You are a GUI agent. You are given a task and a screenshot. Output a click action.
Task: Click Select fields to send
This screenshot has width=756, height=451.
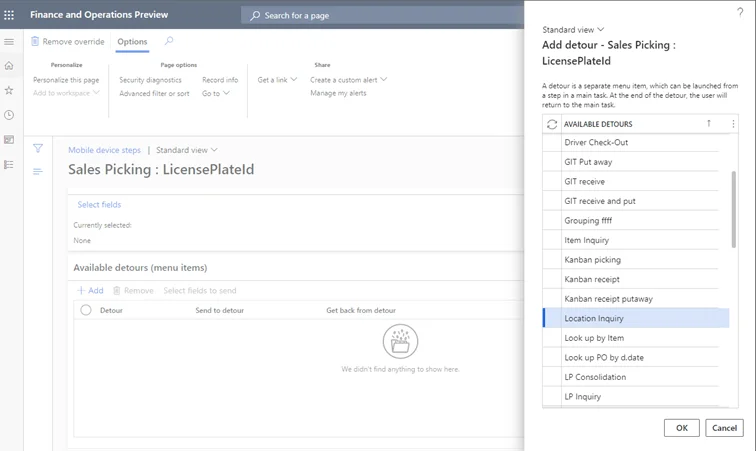point(200,290)
